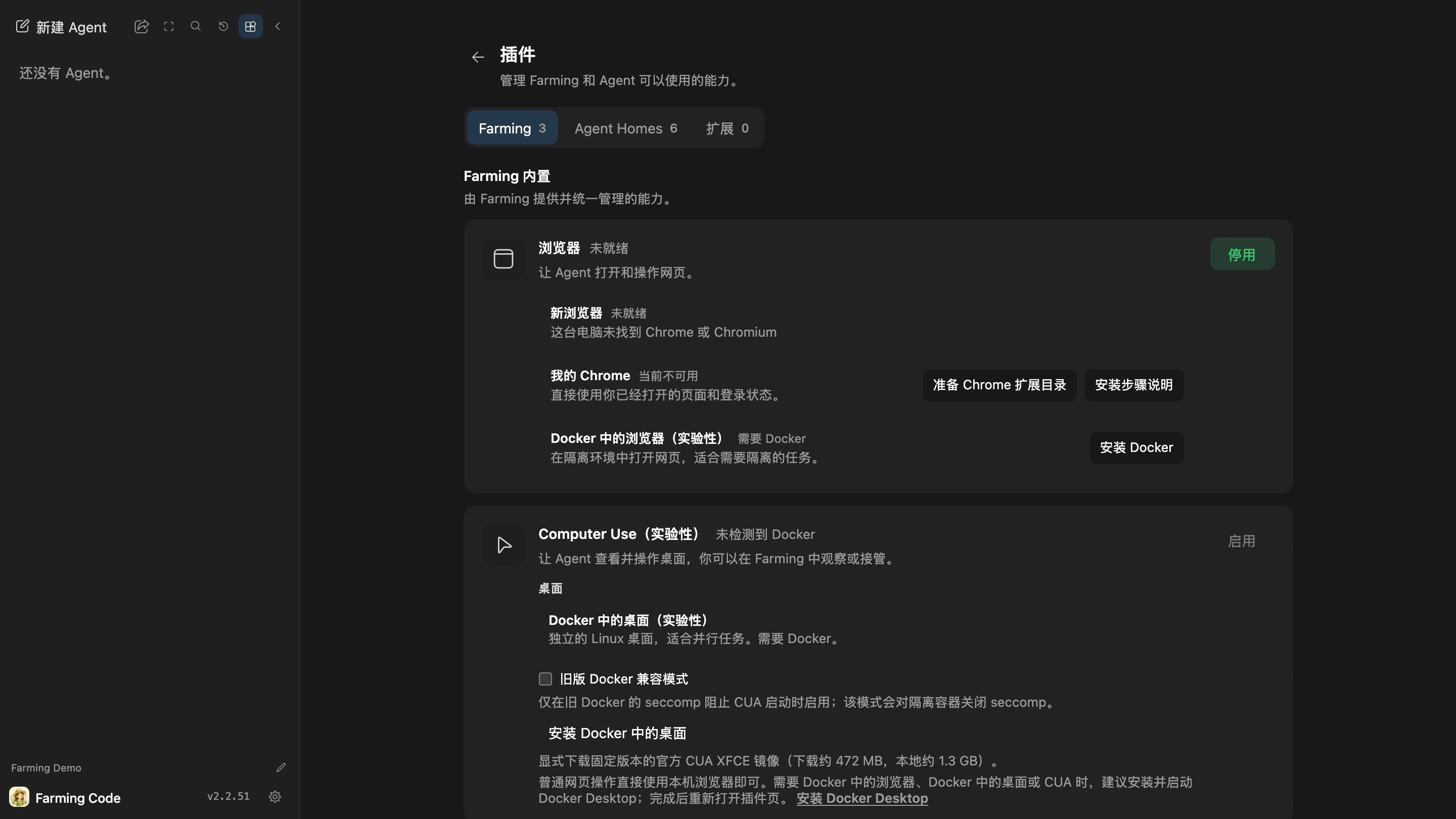Viewport: 1456px width, 819px height.
Task: Click the 需要 Docker status label
Action: (771, 439)
